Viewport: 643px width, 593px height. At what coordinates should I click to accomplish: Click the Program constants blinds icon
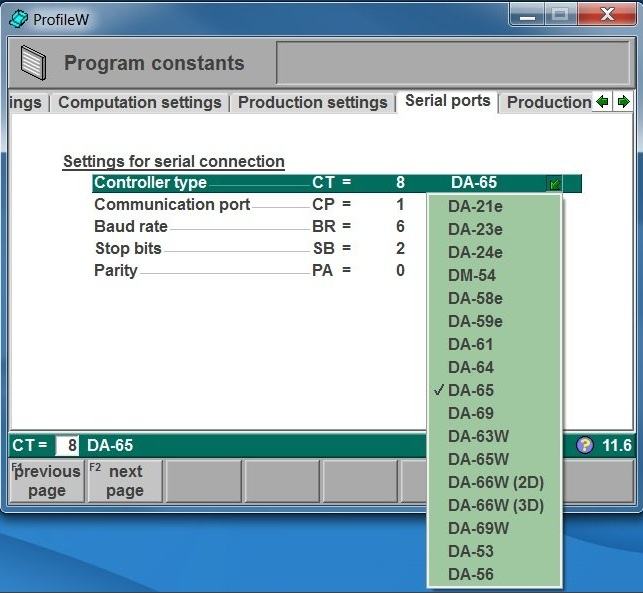(33, 63)
